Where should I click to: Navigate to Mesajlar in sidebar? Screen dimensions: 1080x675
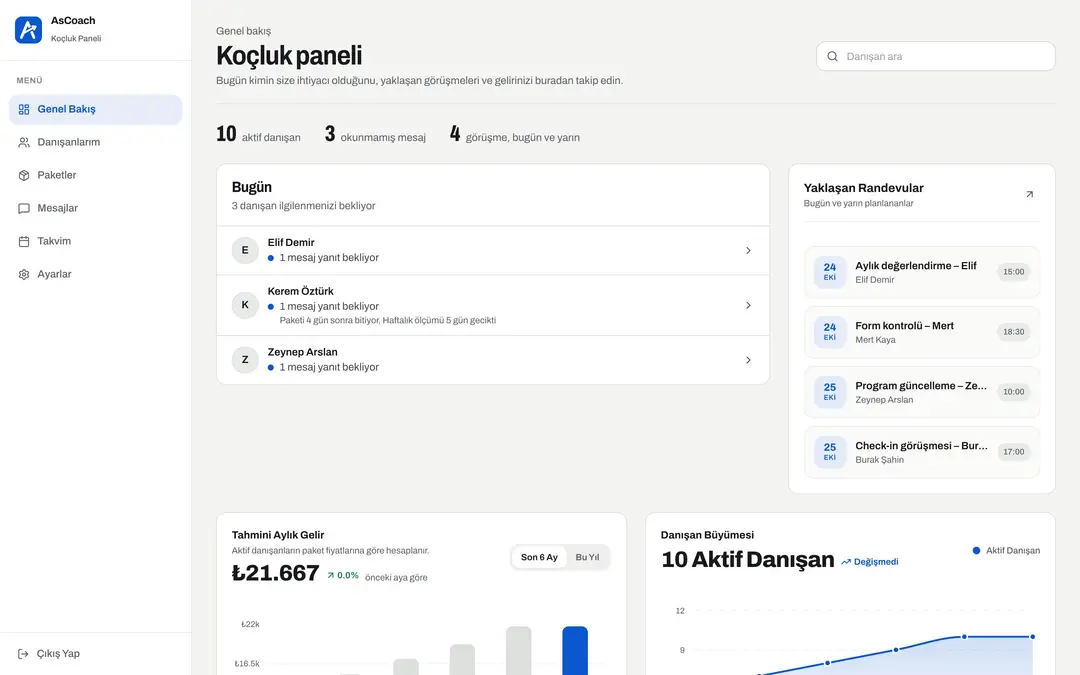pos(96,209)
